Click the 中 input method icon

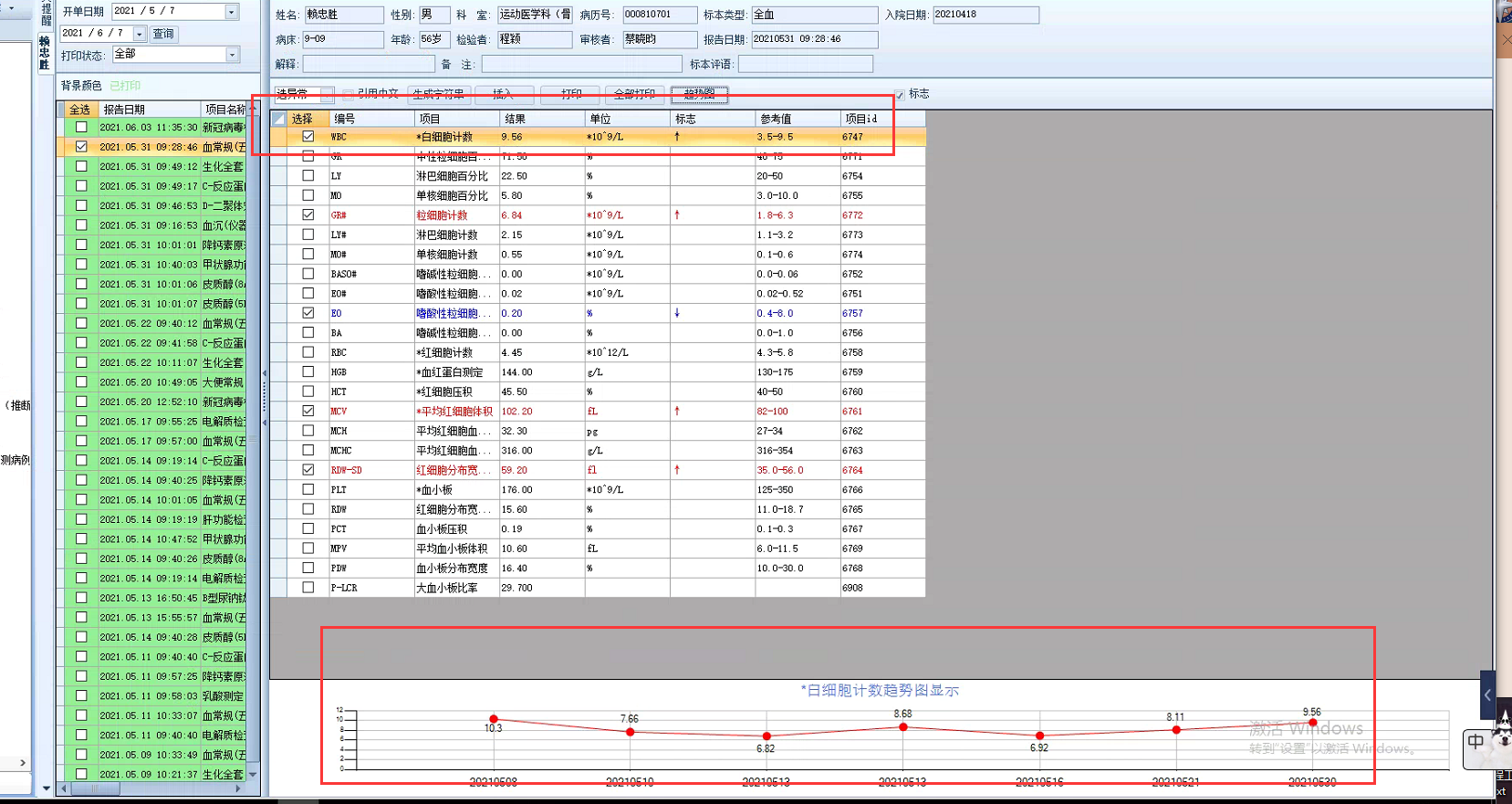[x=1476, y=742]
